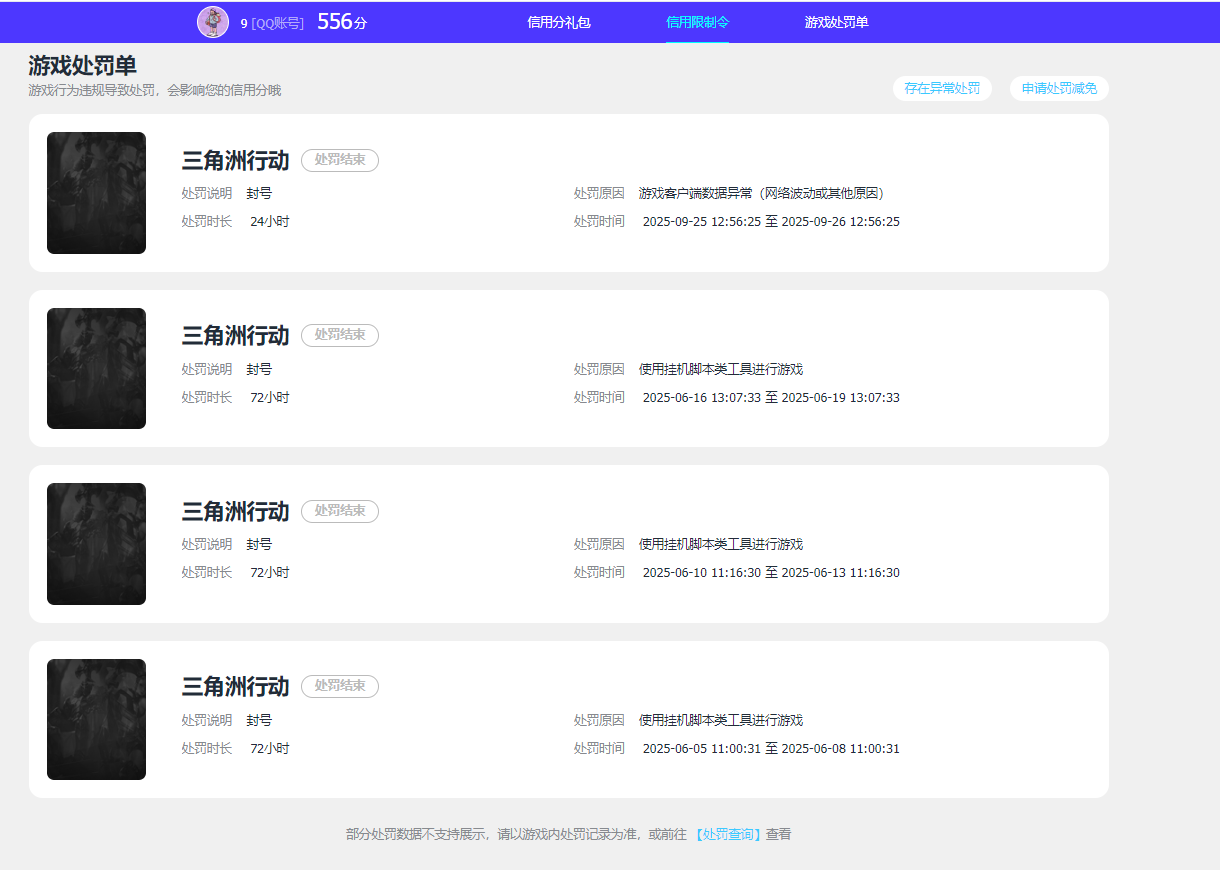The height and width of the screenshot is (870, 1220).
Task: Click the third 三角洲行动 game thumbnail
Action: pyautogui.click(x=96, y=543)
